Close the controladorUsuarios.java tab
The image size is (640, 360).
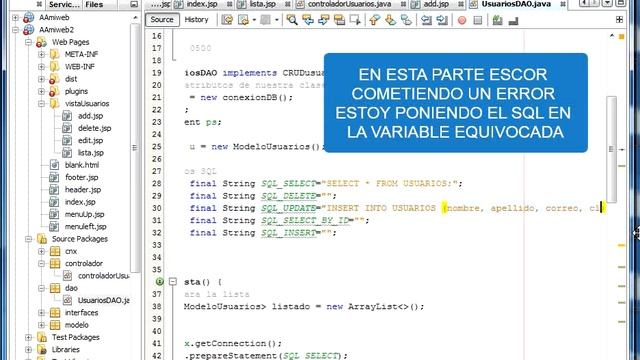403,4
